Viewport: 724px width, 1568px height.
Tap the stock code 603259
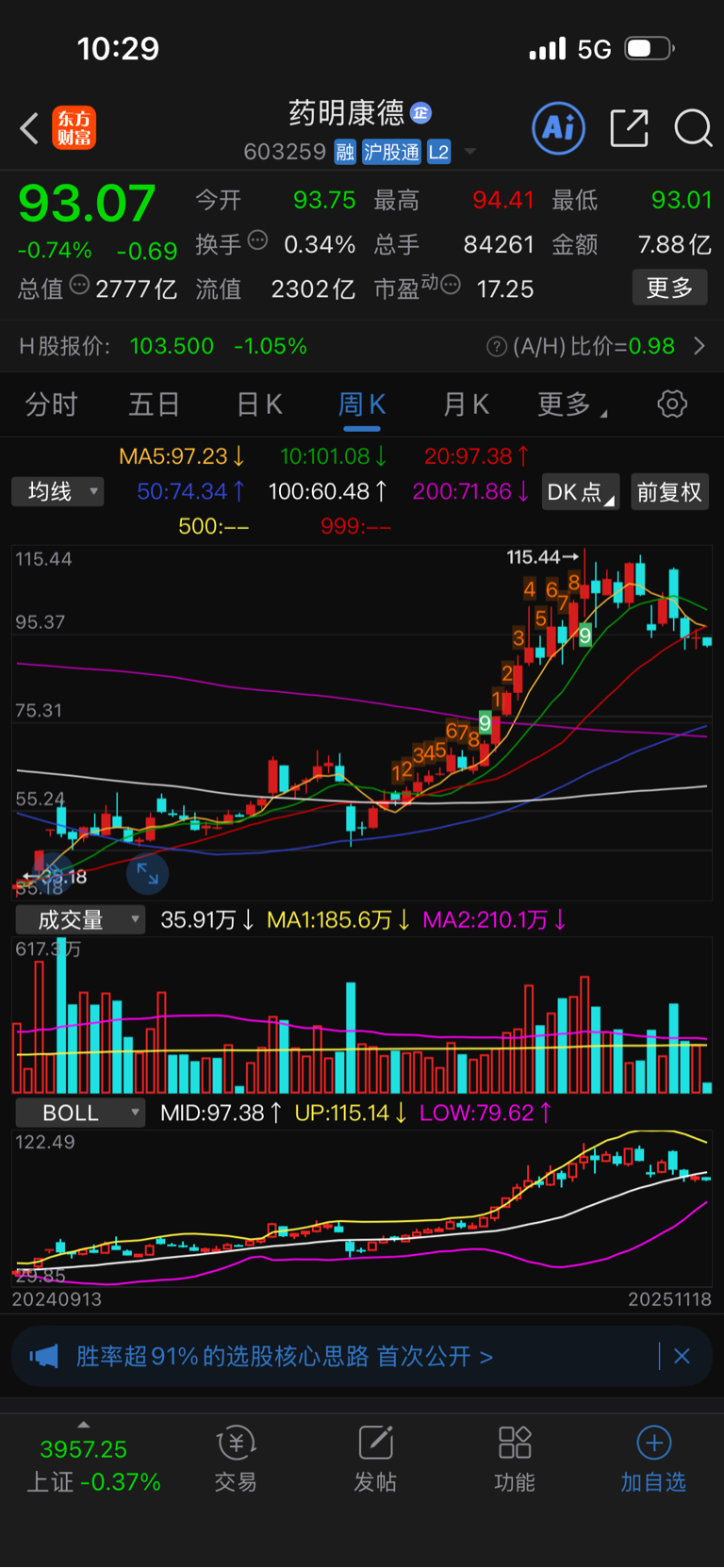point(285,152)
